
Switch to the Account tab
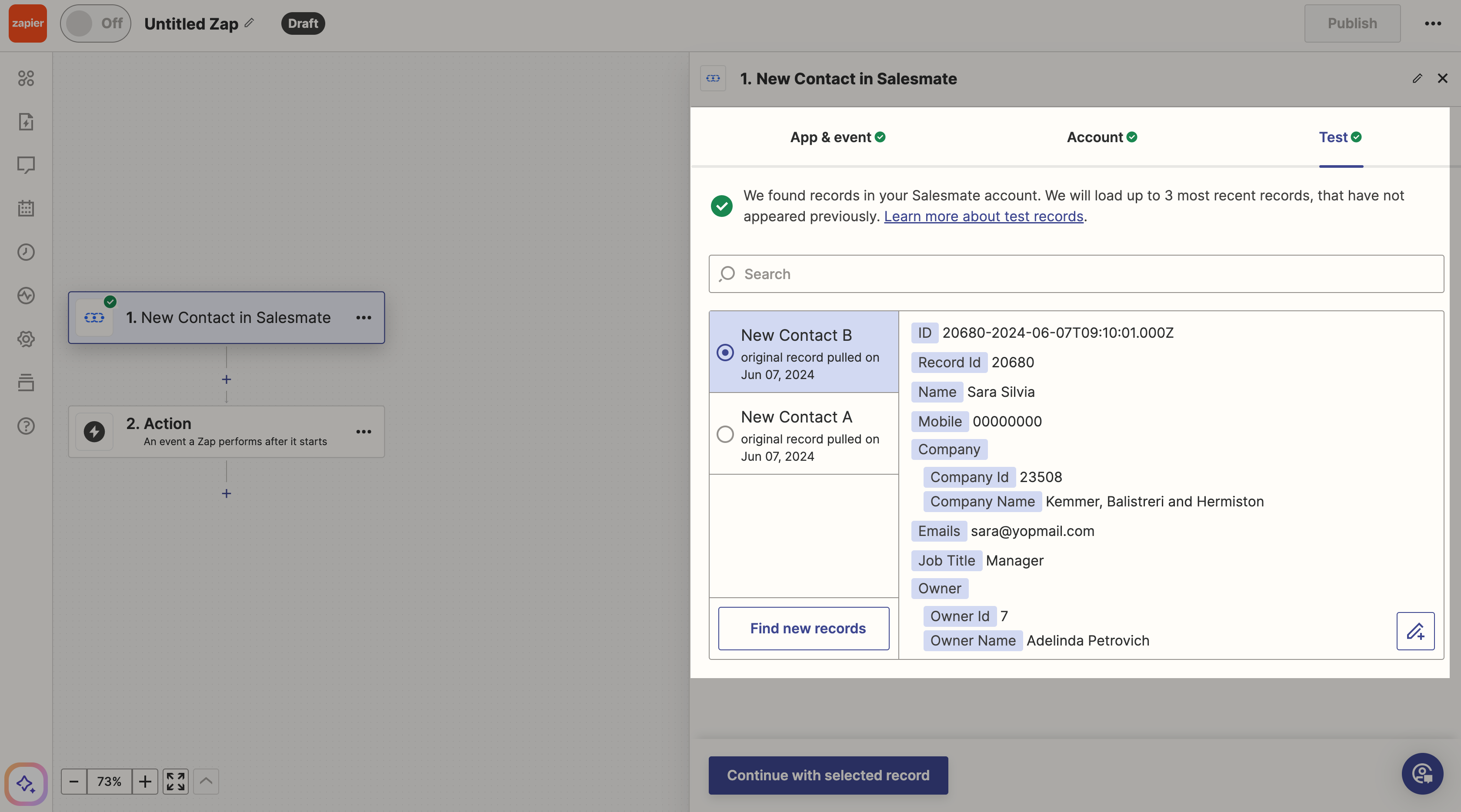tap(1101, 137)
